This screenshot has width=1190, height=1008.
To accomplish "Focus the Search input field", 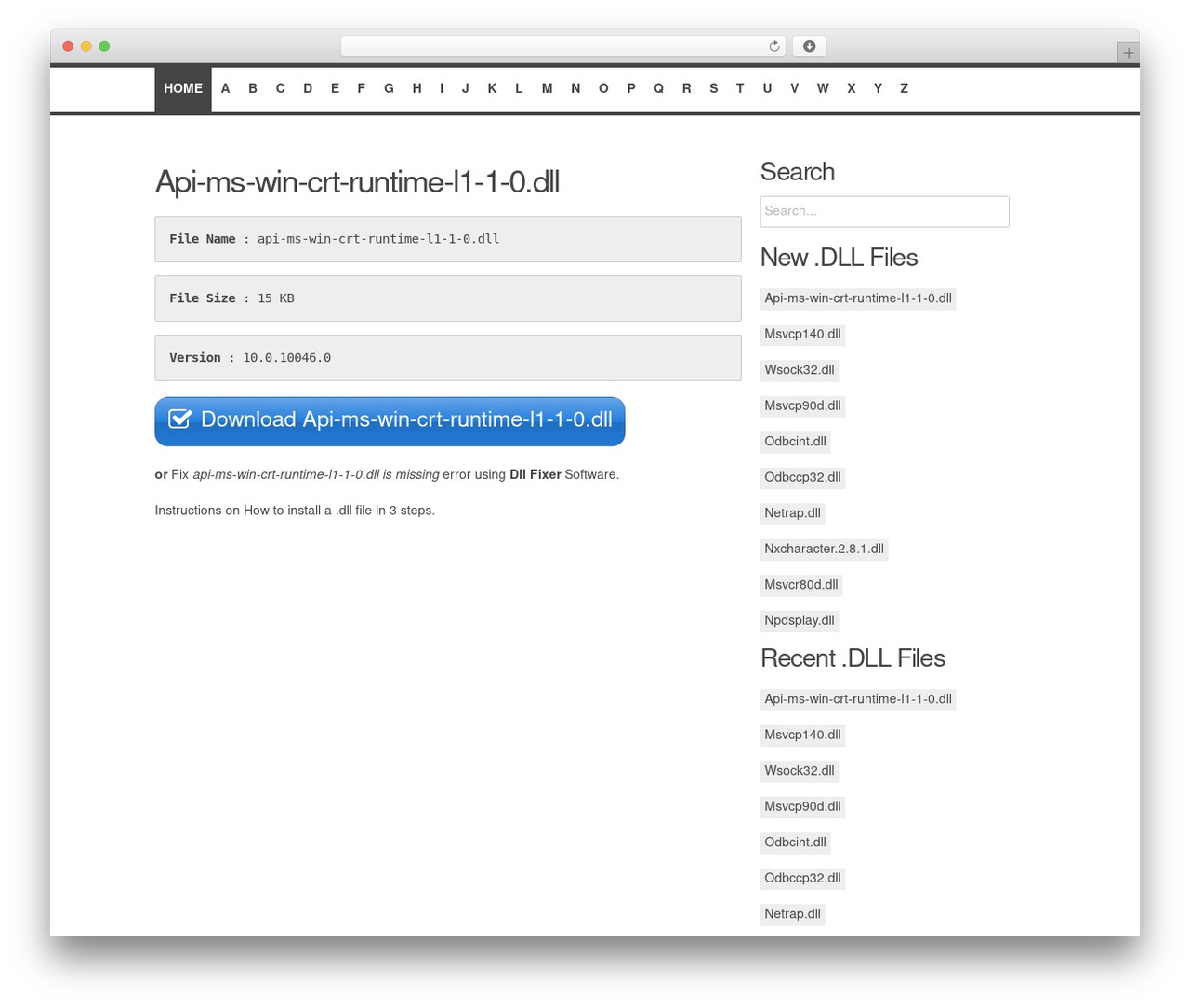I will click(884, 211).
